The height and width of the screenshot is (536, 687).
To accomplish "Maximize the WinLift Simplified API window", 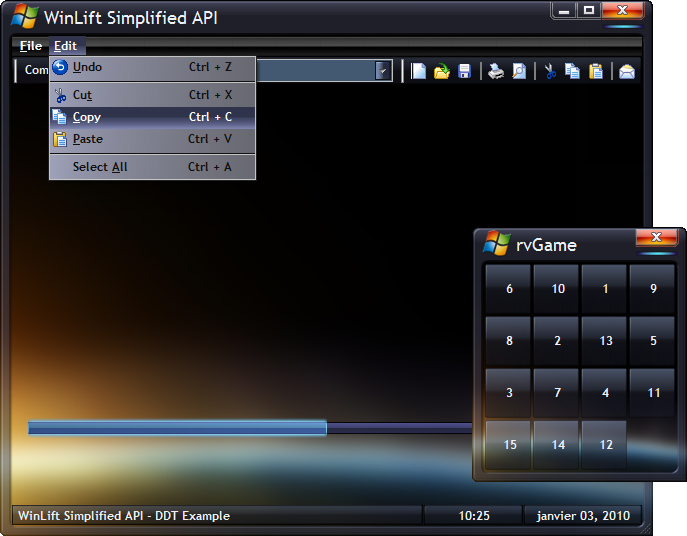I will point(589,11).
